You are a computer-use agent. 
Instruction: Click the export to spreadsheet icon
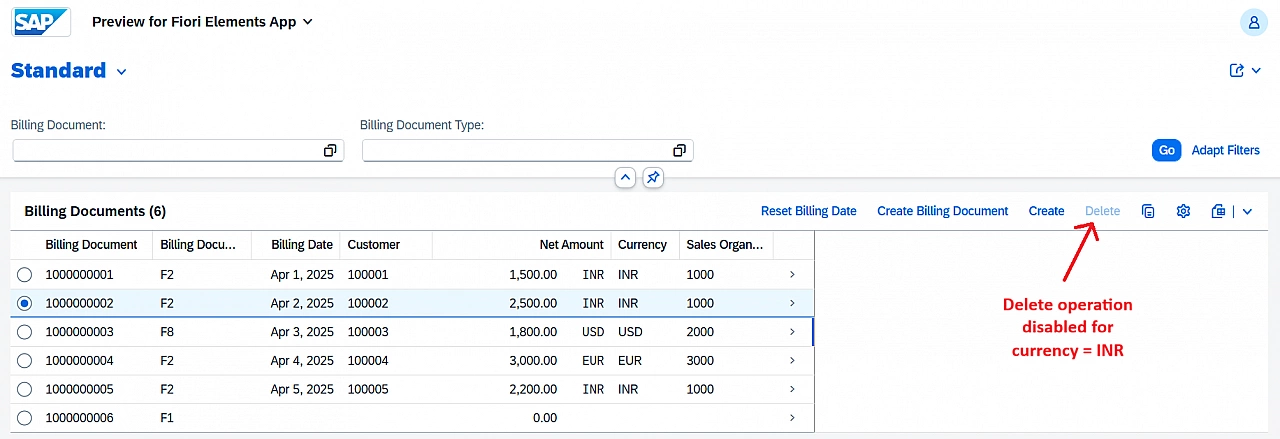pyautogui.click(x=1217, y=211)
